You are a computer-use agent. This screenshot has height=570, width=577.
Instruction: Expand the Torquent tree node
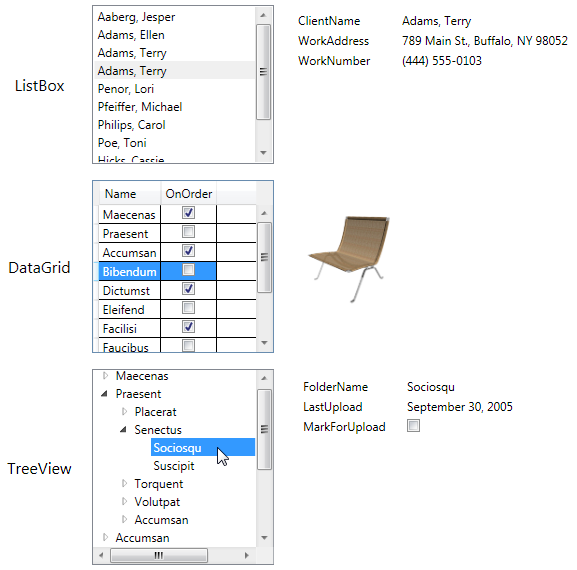pos(124,484)
